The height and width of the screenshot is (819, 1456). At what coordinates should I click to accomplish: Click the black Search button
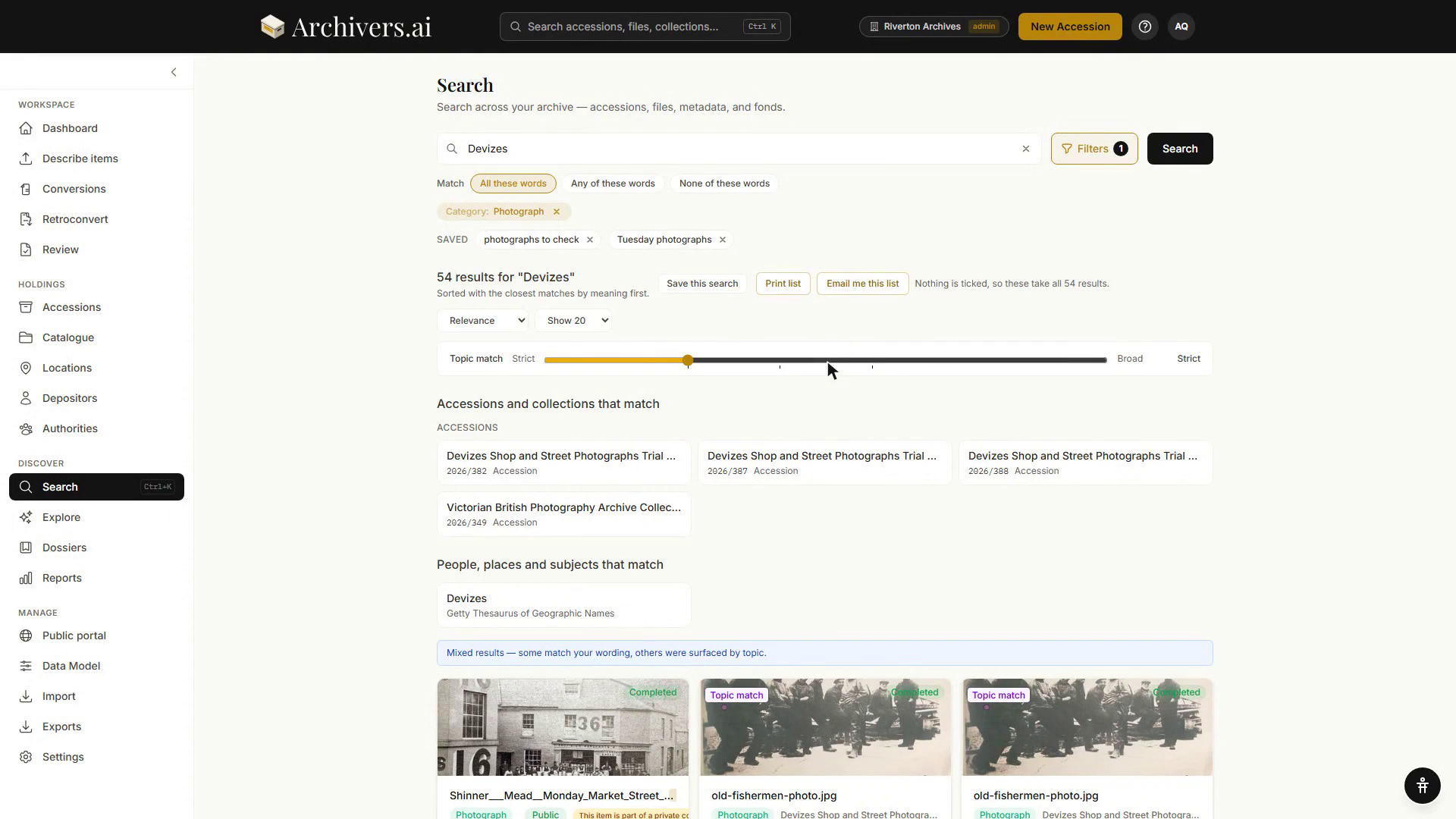(x=1180, y=149)
